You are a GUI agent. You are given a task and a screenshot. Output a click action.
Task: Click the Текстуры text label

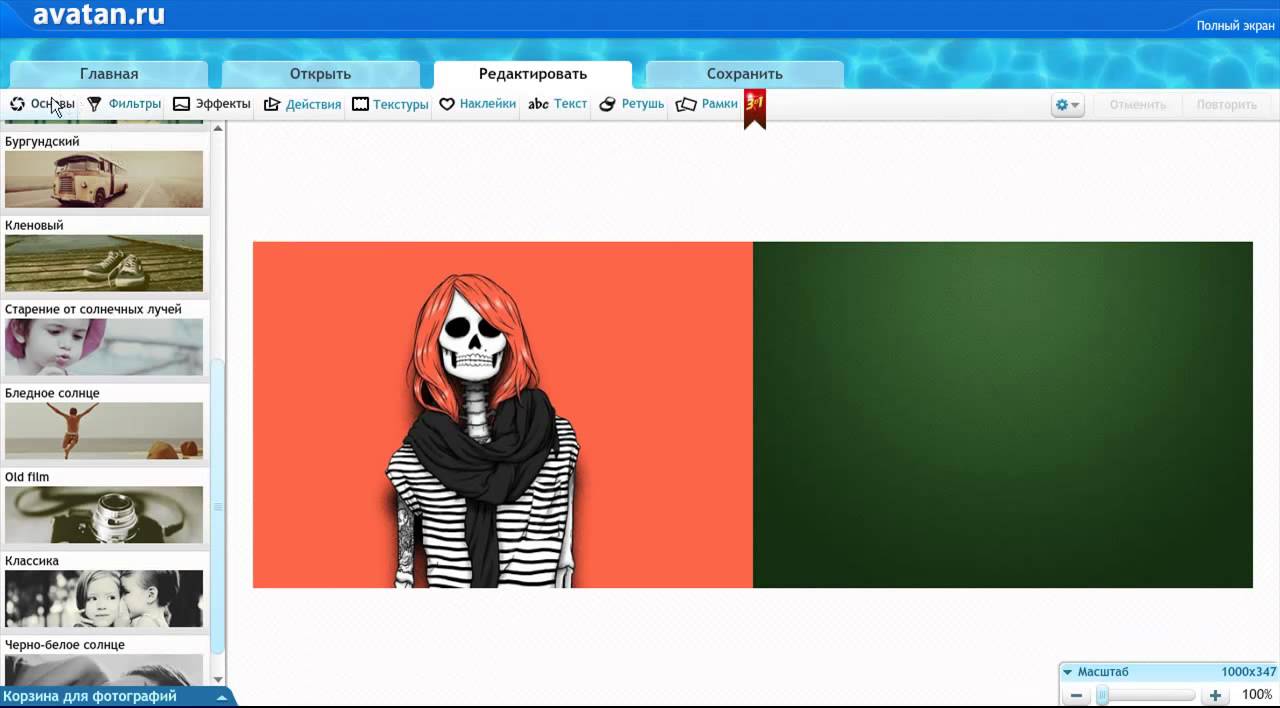coord(401,104)
